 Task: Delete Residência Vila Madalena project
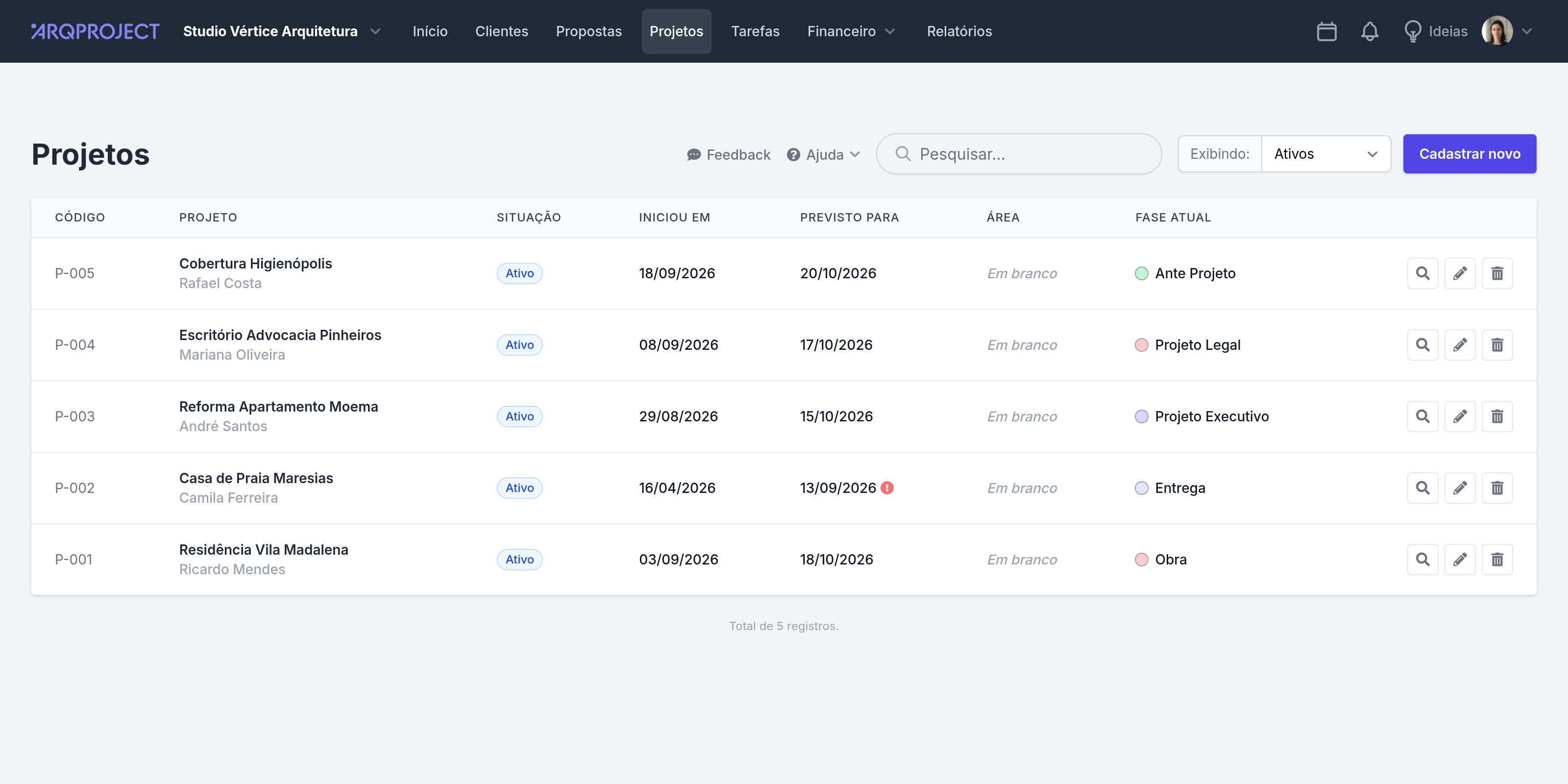1497,560
